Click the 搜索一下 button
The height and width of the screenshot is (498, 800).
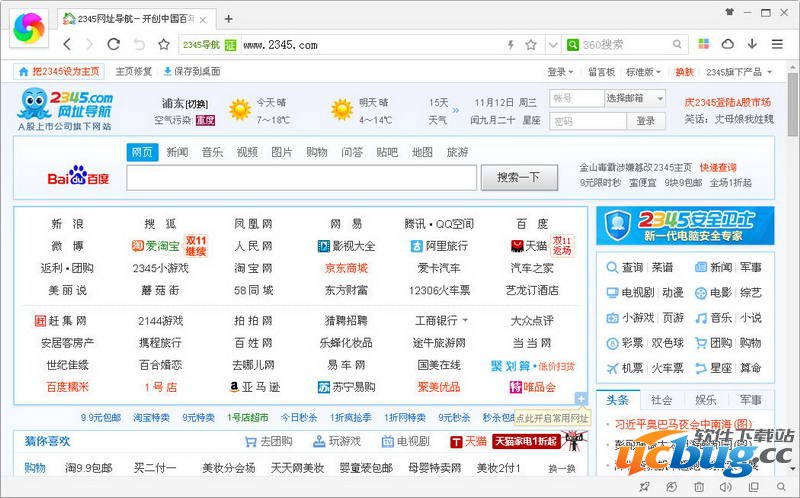pyautogui.click(x=519, y=177)
